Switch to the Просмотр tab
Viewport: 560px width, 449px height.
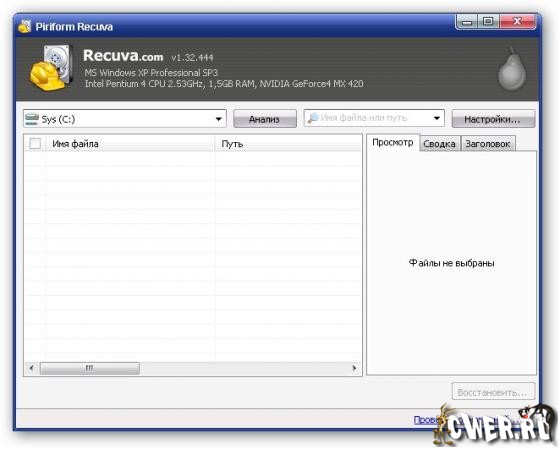click(392, 143)
